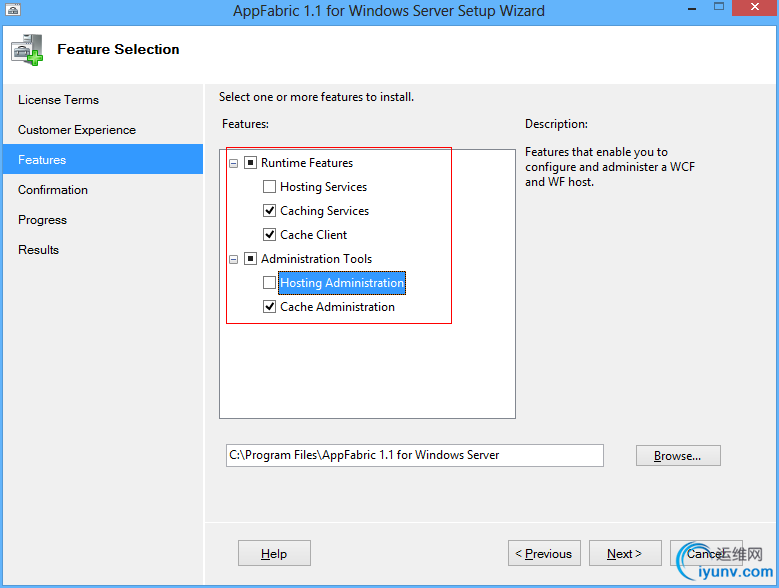779x588 pixels.
Task: Minimize the Setup Wizard window
Action: click(x=692, y=8)
